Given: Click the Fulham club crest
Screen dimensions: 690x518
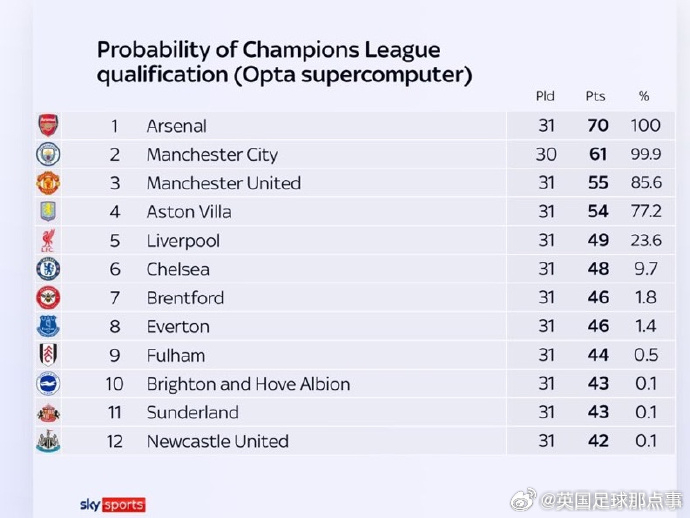Looking at the screenshot, I should (48, 355).
